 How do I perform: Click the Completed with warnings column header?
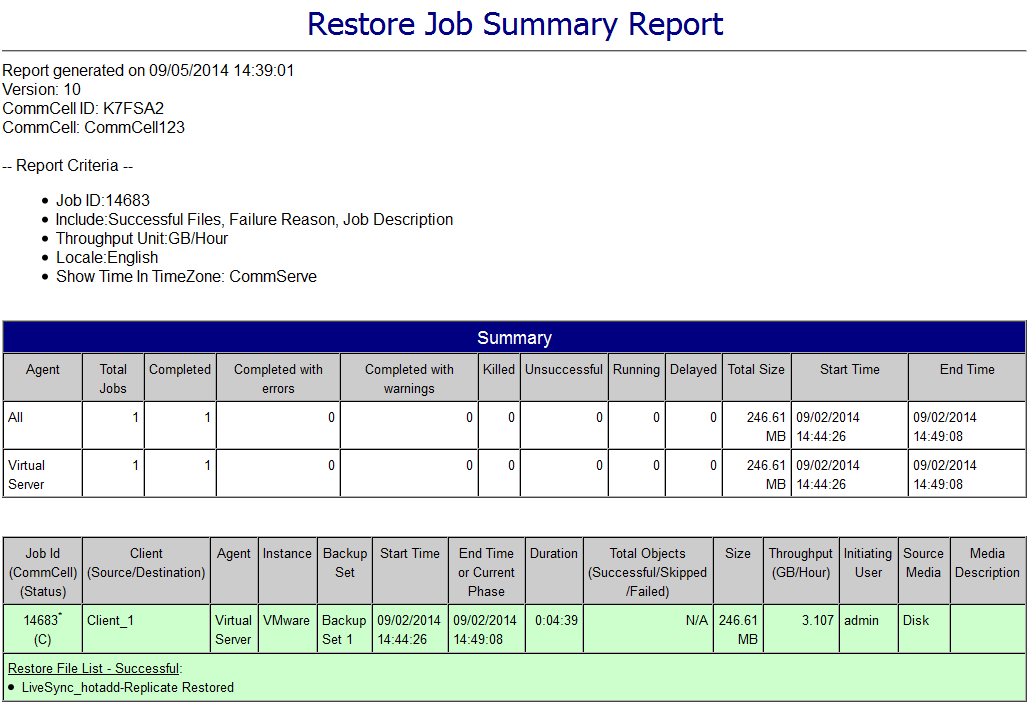(409, 378)
